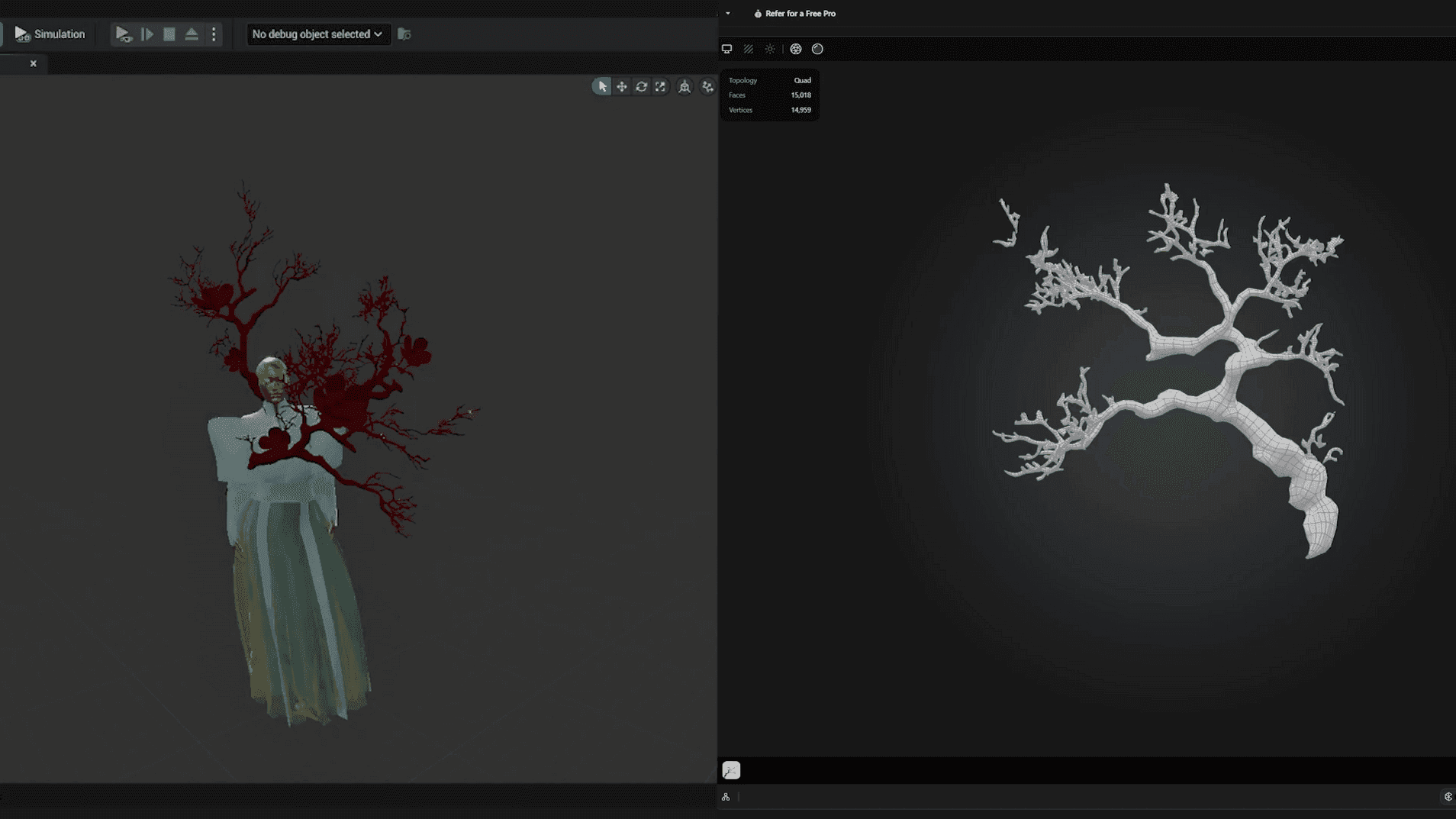Open the 'No debug object selected' dropdown
Screen dimensions: 1456x819
(x=317, y=34)
